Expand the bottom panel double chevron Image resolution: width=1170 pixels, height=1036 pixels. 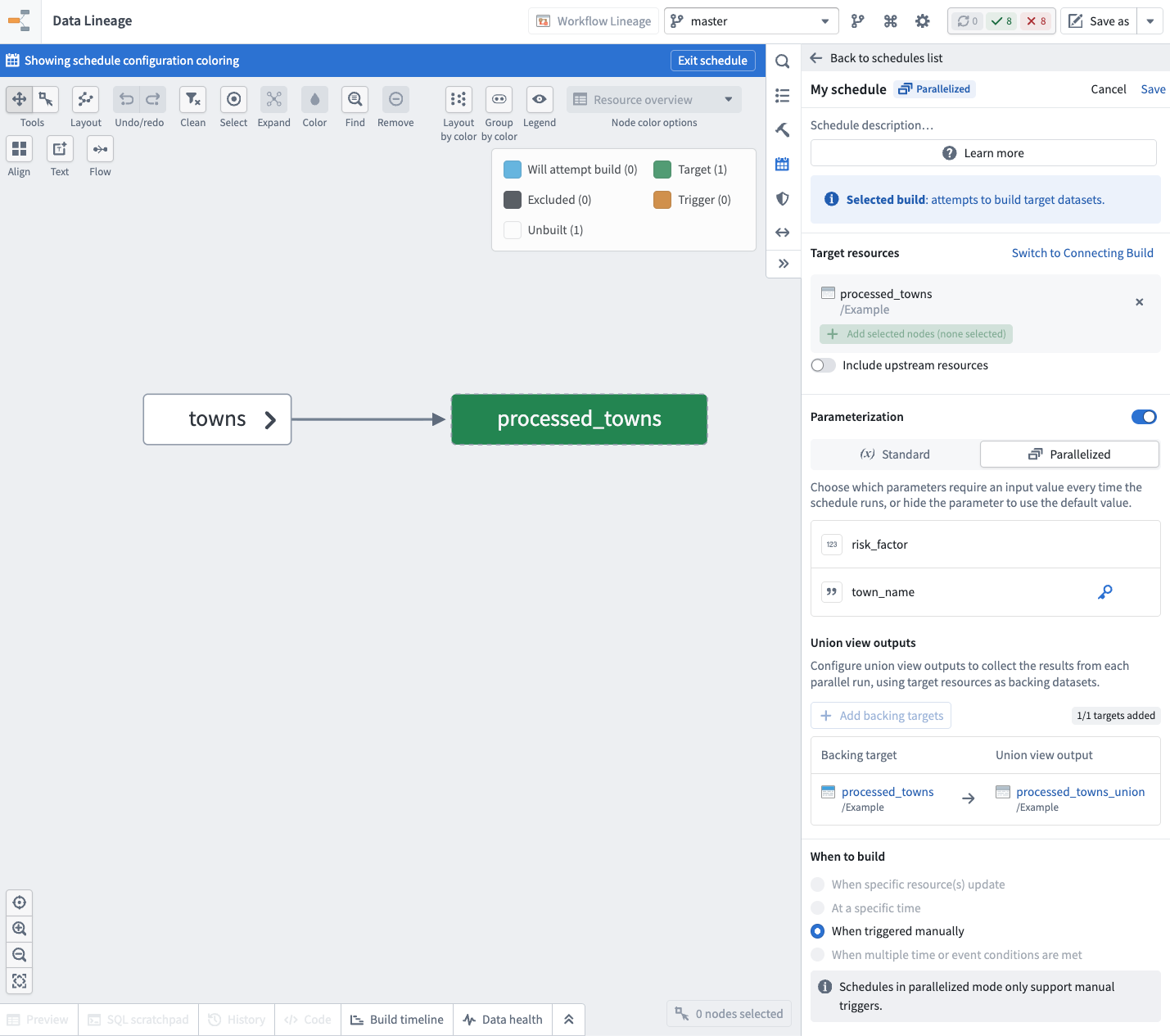tap(569, 1020)
